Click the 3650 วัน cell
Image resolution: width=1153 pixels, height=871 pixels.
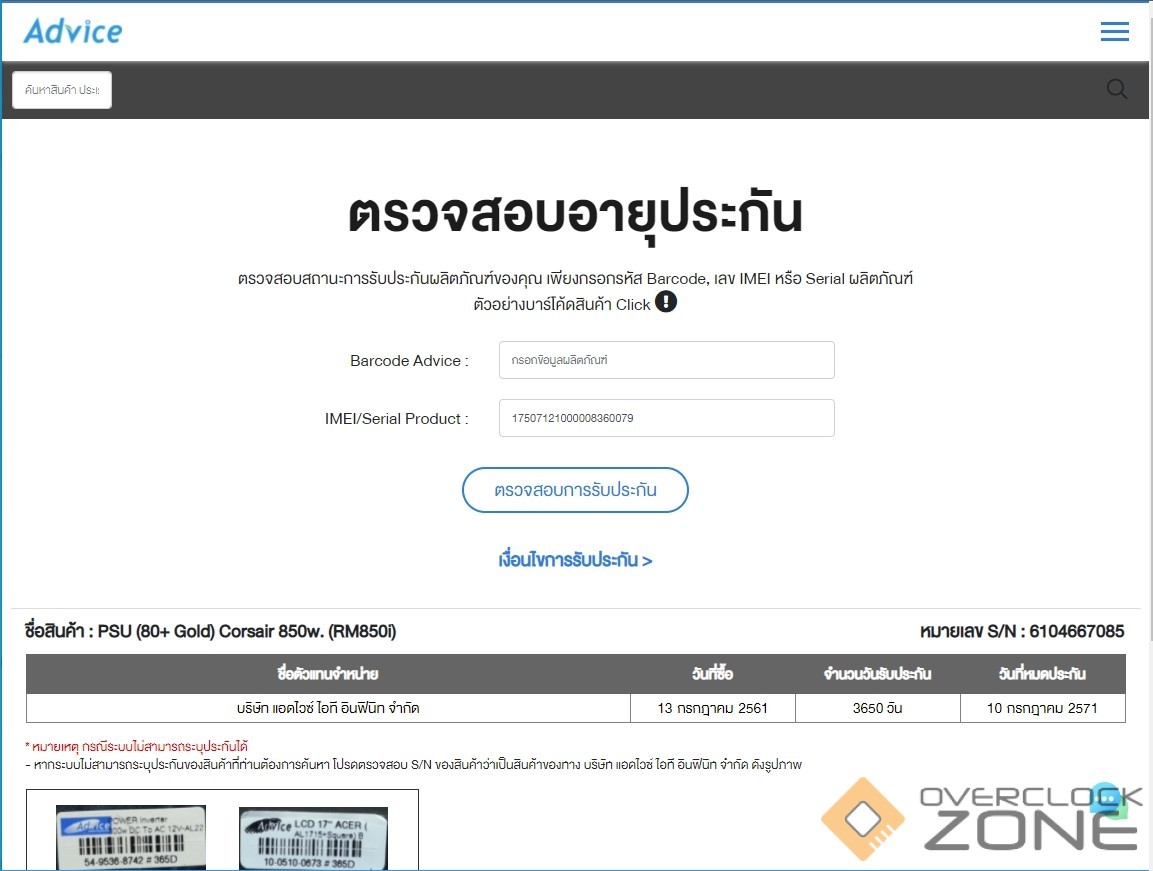tap(877, 708)
